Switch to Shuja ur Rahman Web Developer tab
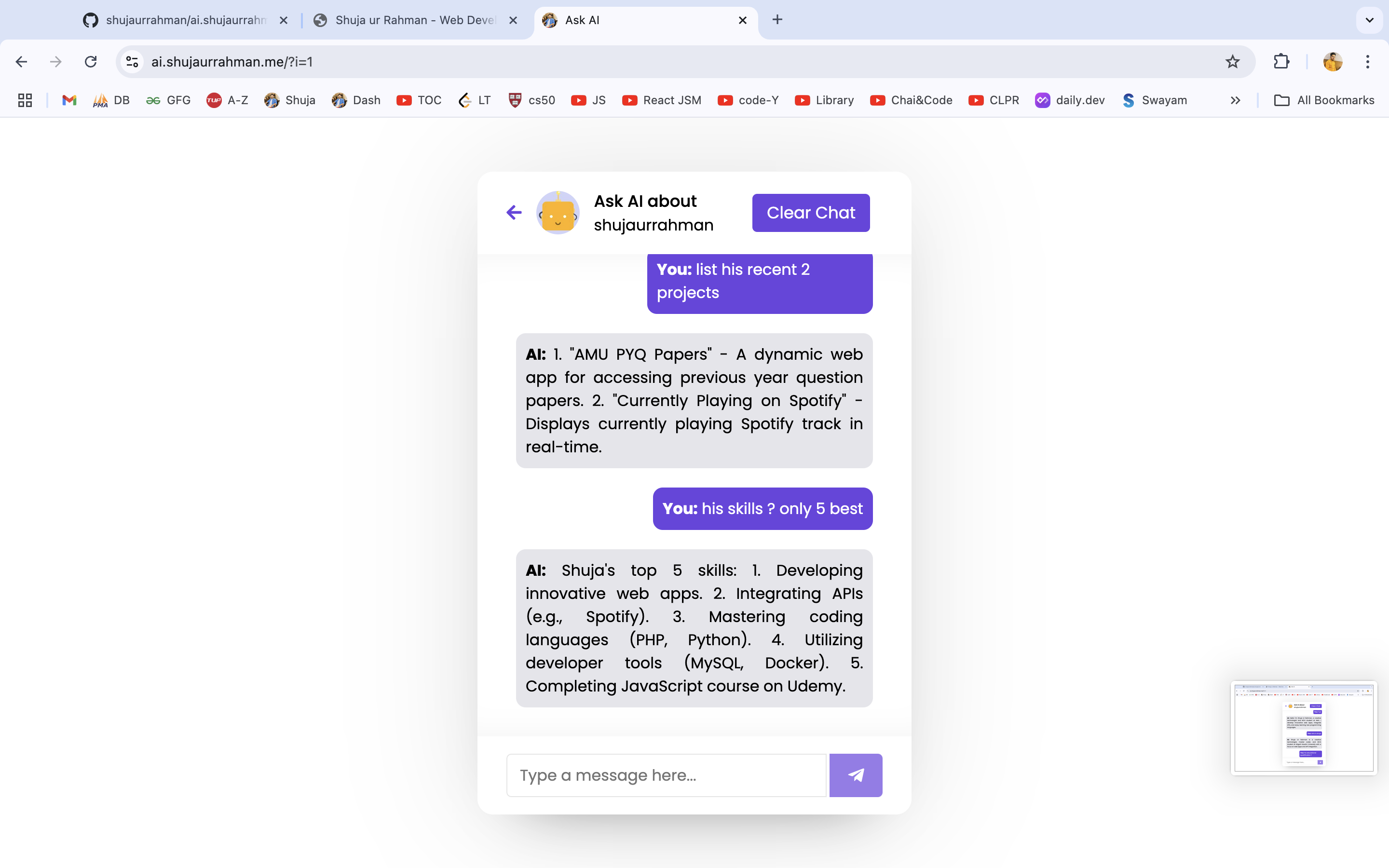 413,20
